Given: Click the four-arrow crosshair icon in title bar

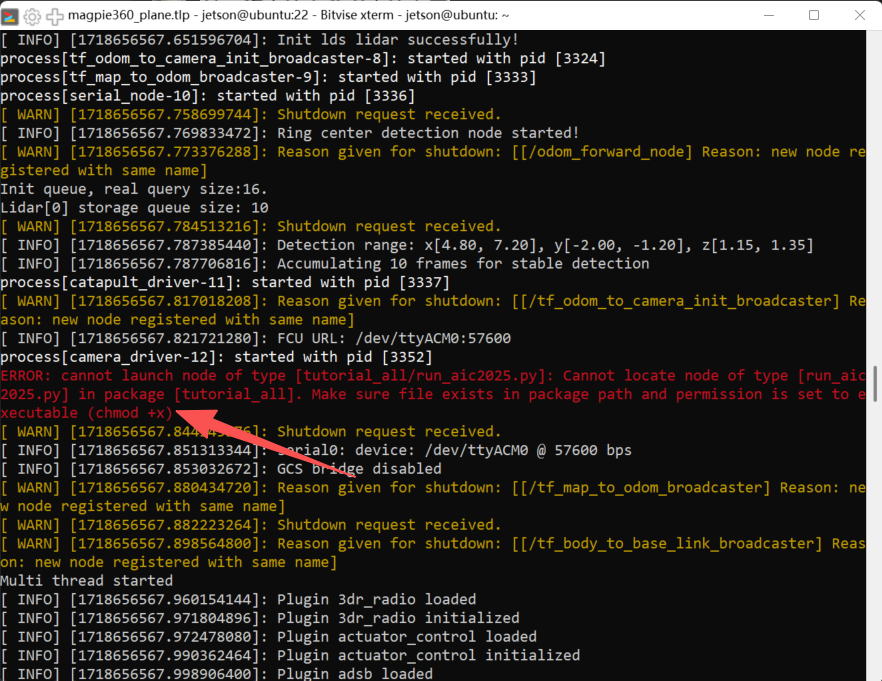Looking at the screenshot, I should point(54,16).
